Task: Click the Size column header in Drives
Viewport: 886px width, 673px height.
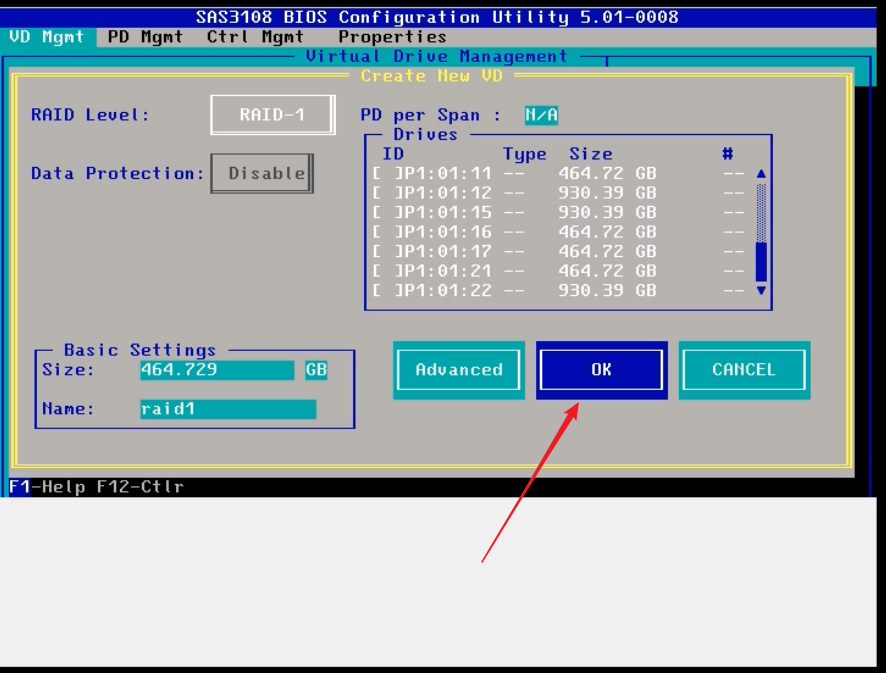Action: point(591,154)
